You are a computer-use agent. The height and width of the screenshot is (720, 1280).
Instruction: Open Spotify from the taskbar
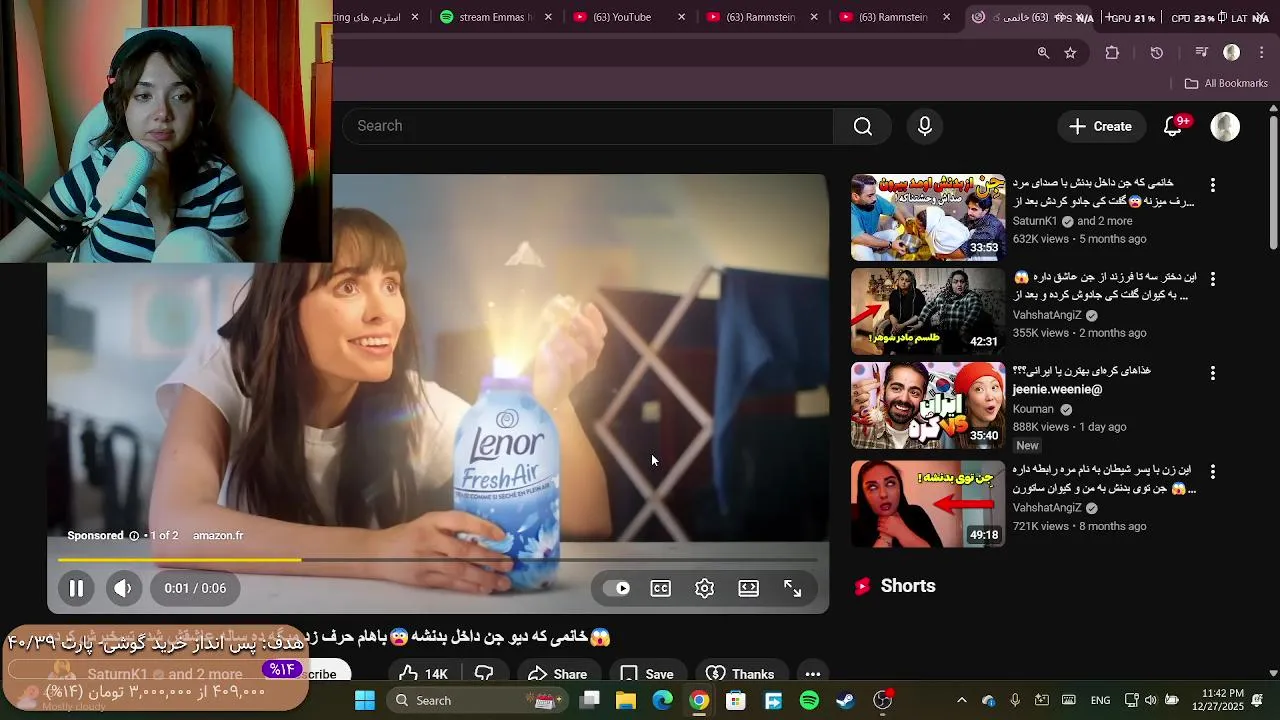click(x=809, y=700)
